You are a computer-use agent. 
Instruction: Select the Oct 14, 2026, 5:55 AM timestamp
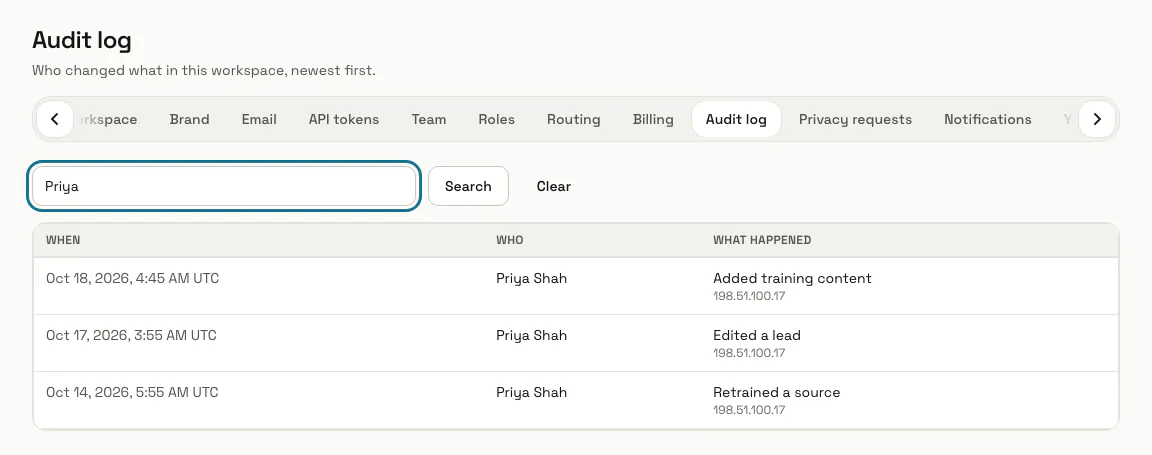pos(132,392)
